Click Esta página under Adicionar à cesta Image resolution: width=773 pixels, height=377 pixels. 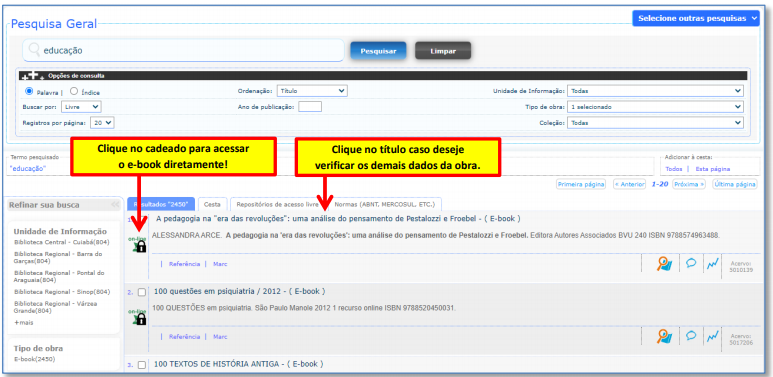[712, 169]
